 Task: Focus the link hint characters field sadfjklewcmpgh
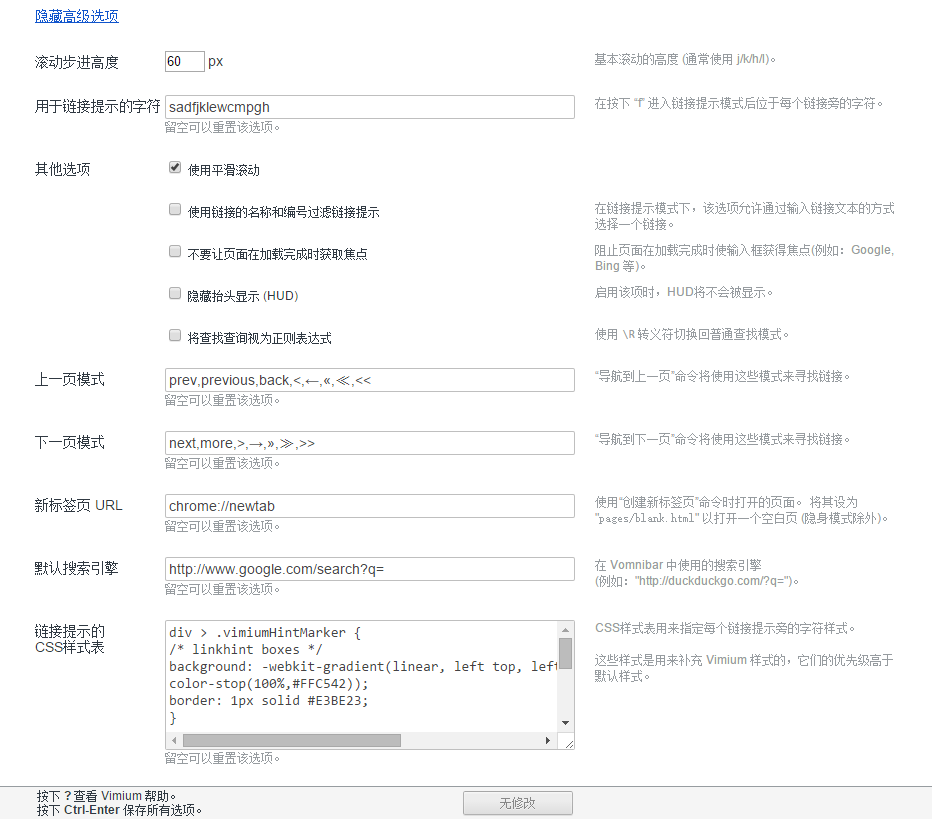[370, 107]
